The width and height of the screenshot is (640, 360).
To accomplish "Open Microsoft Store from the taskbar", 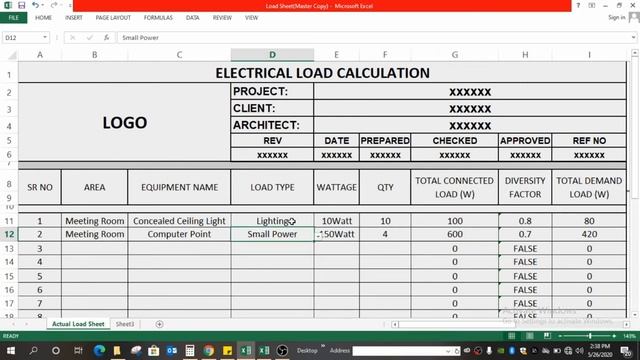I will (153, 351).
